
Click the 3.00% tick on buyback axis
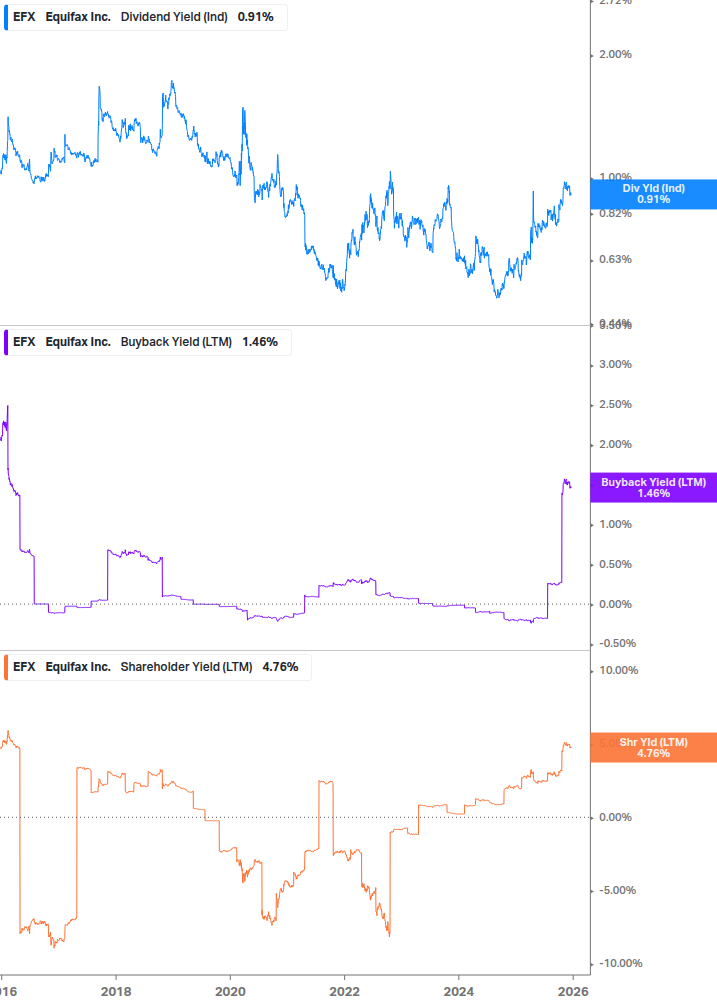pyautogui.click(x=615, y=364)
